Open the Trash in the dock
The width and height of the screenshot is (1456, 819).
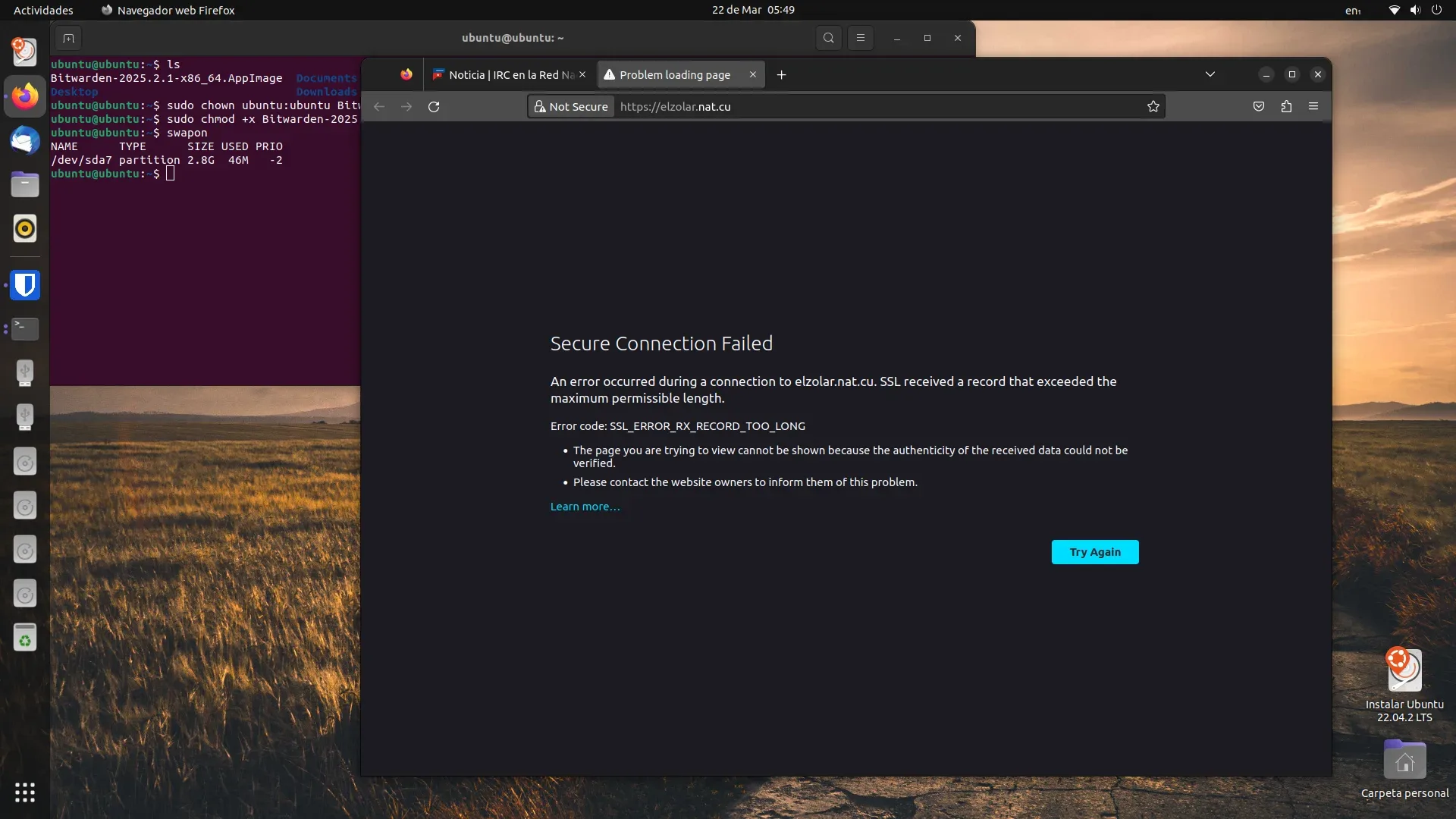(25, 639)
